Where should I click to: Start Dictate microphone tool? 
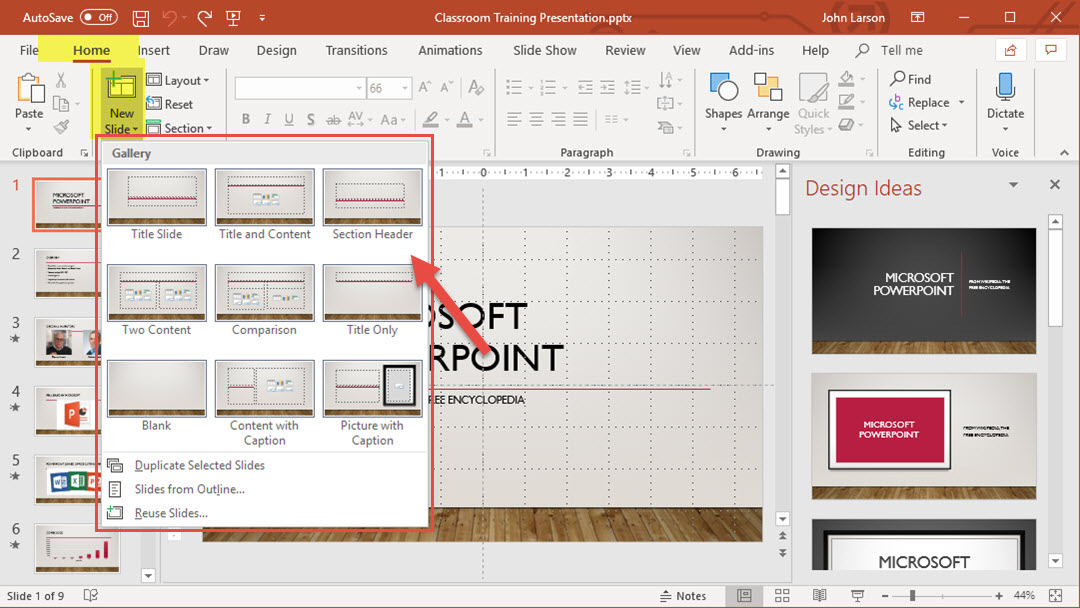point(1005,88)
